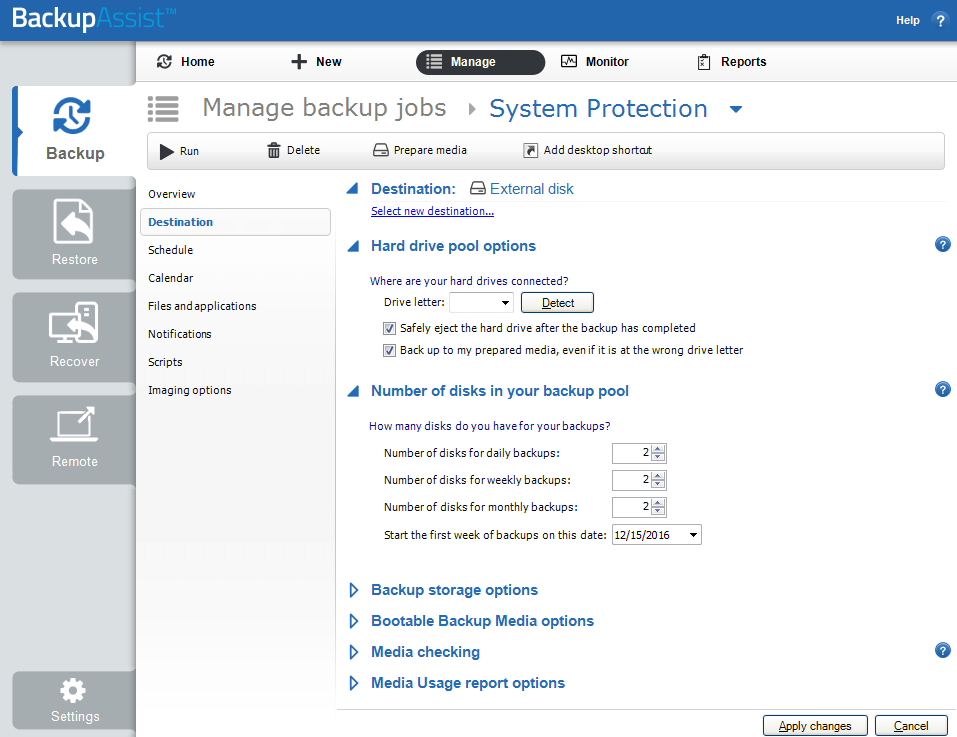Increase number of disks for weekly backups

pyautogui.click(x=658, y=476)
